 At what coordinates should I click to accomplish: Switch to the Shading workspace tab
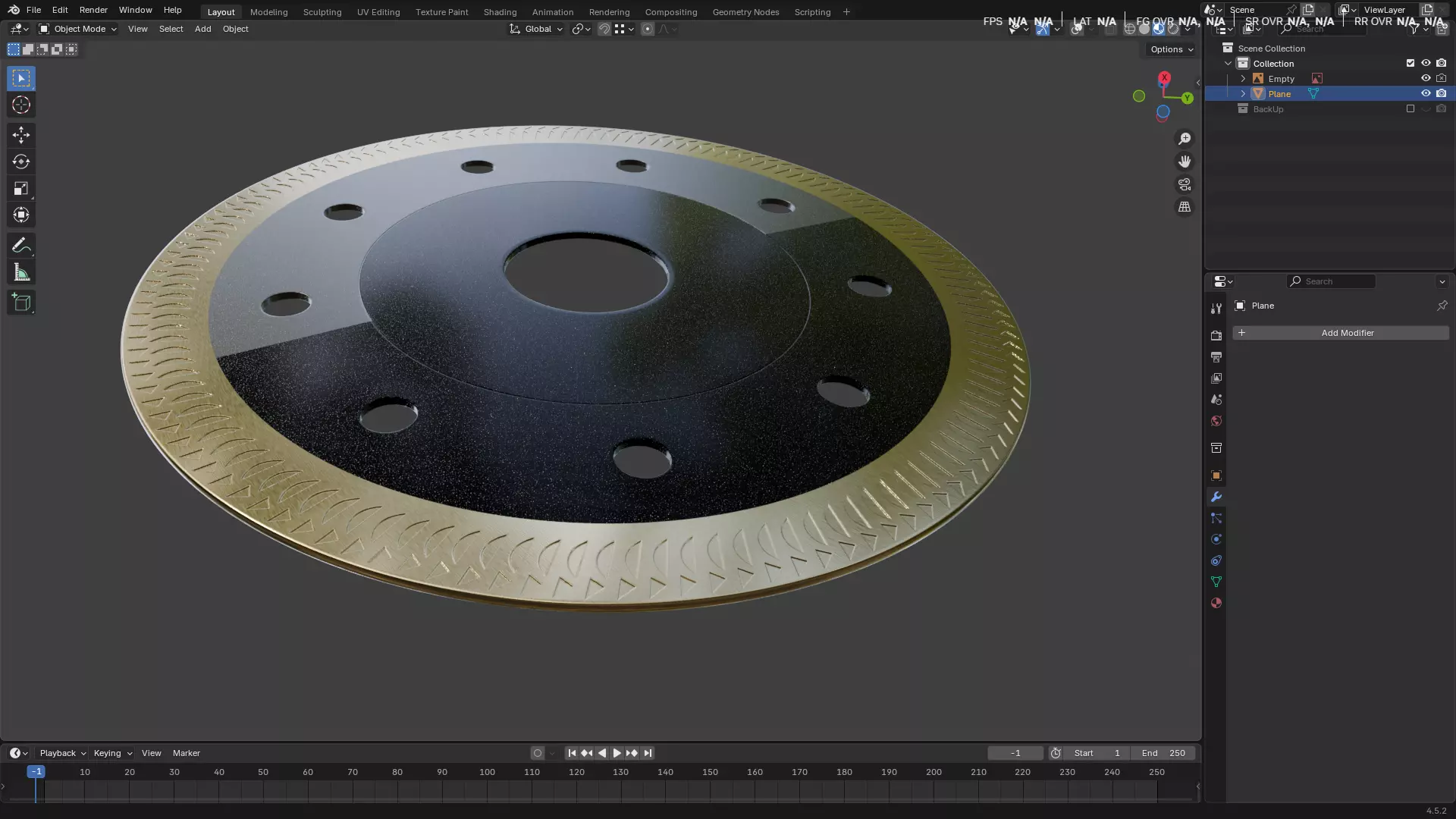click(500, 12)
